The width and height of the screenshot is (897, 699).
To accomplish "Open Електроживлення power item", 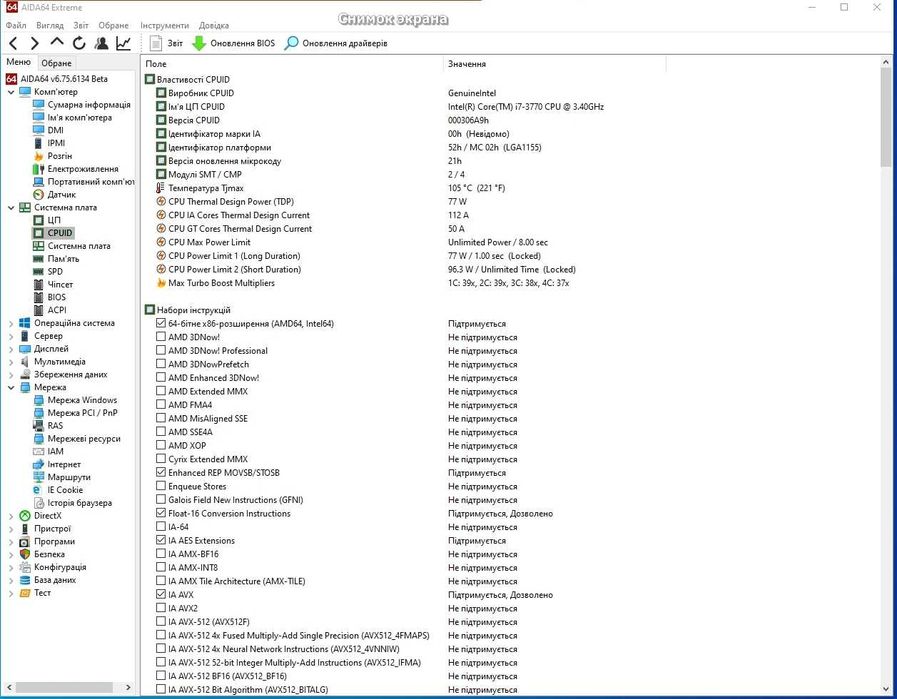I will [83, 169].
